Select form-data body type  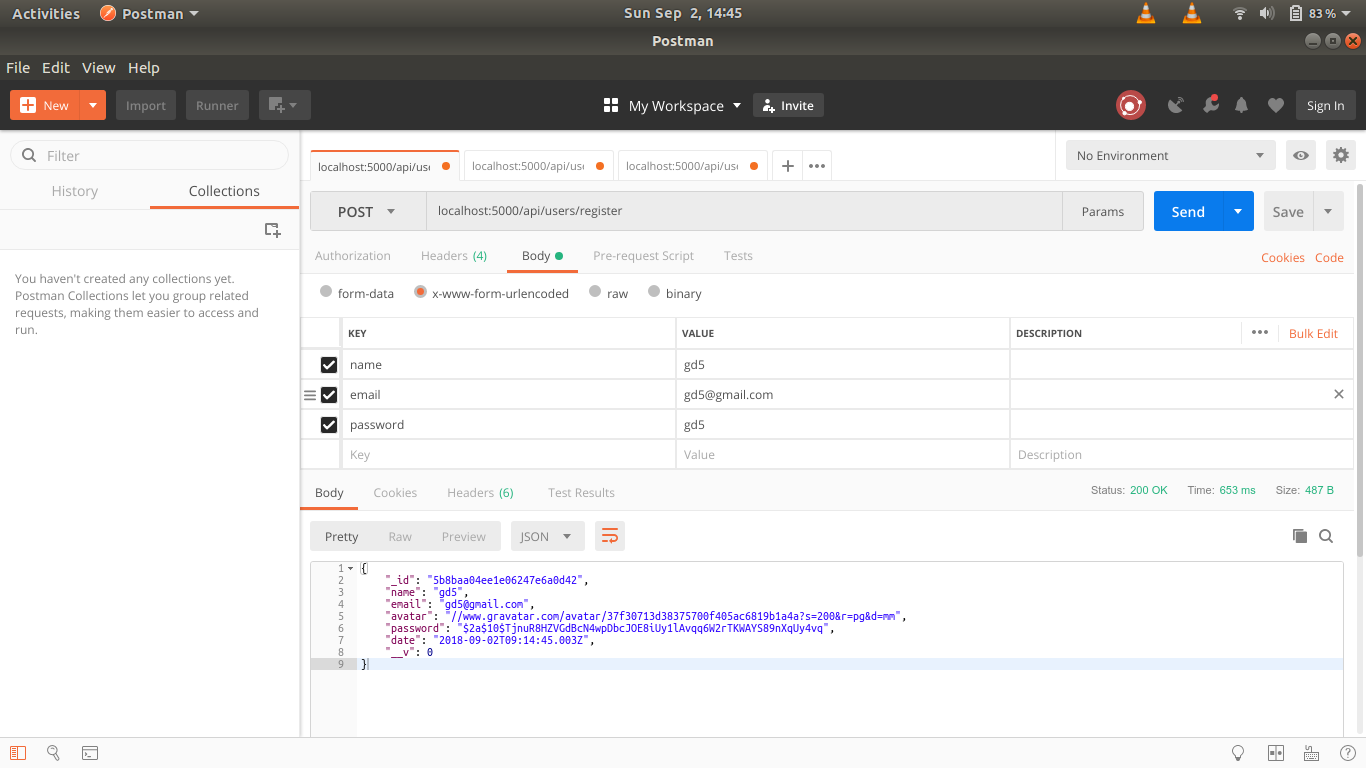tap(326, 292)
